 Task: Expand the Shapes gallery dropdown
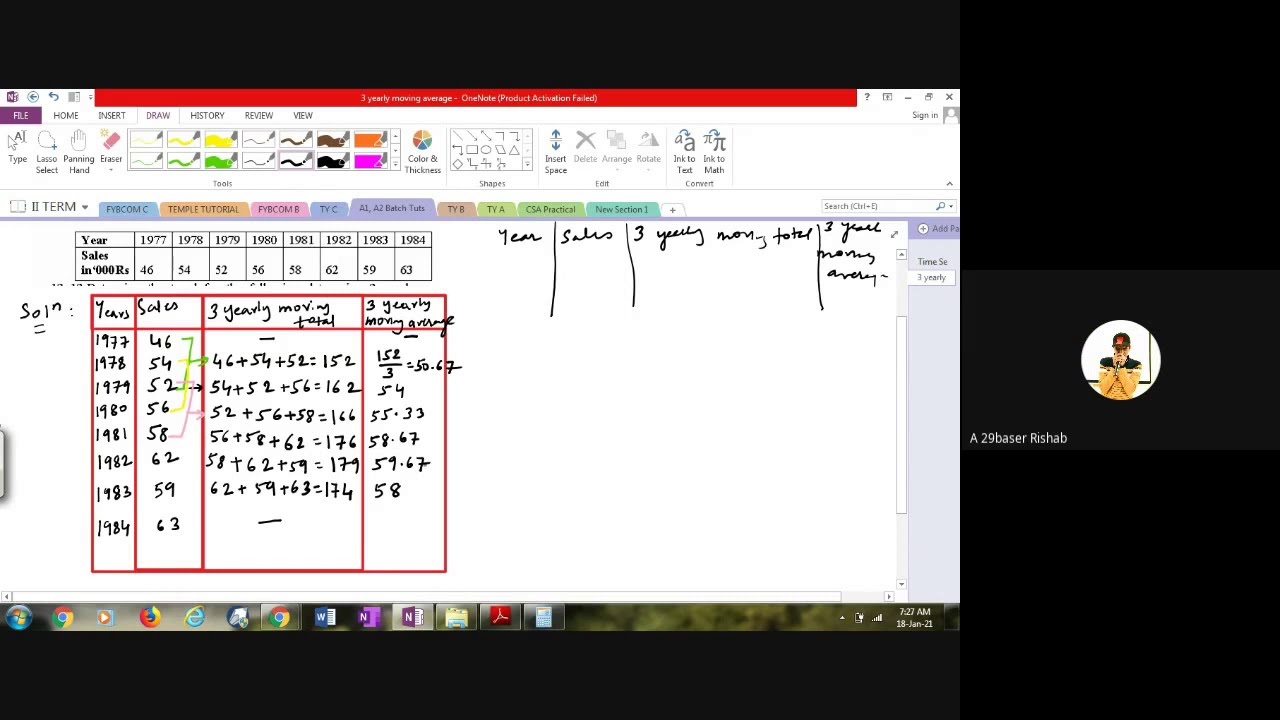pyautogui.click(x=528, y=165)
